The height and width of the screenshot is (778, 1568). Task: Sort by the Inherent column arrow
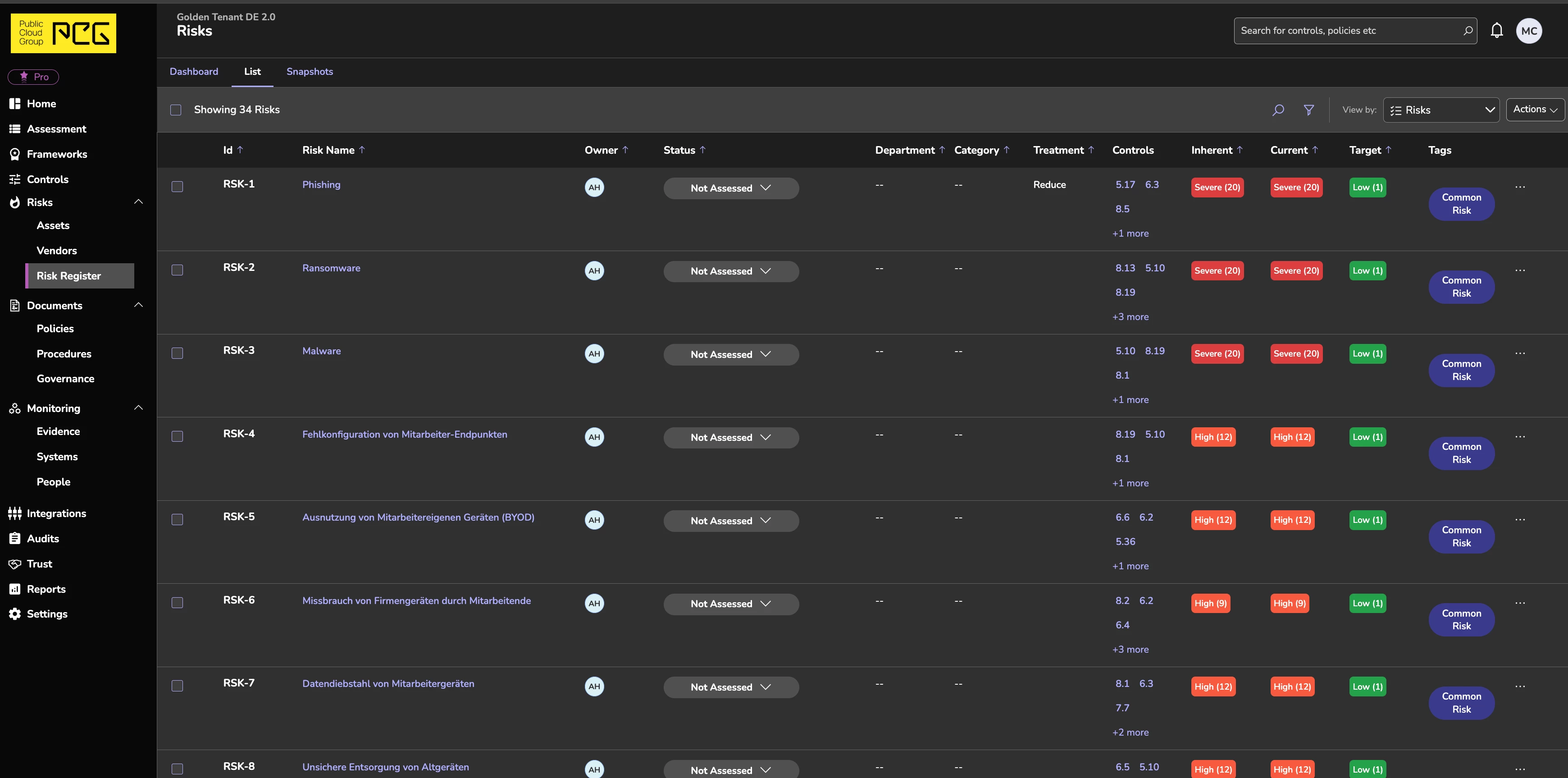click(1239, 150)
